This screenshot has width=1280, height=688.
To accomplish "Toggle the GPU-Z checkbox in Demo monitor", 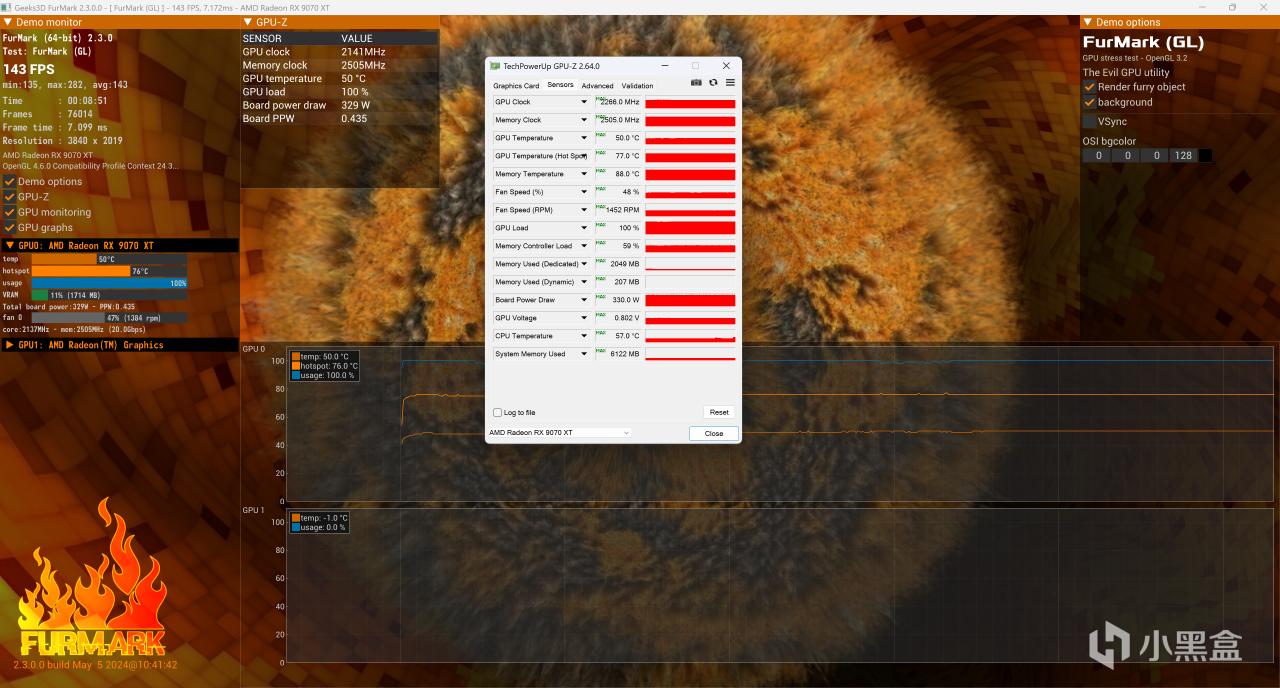I will click(9, 197).
